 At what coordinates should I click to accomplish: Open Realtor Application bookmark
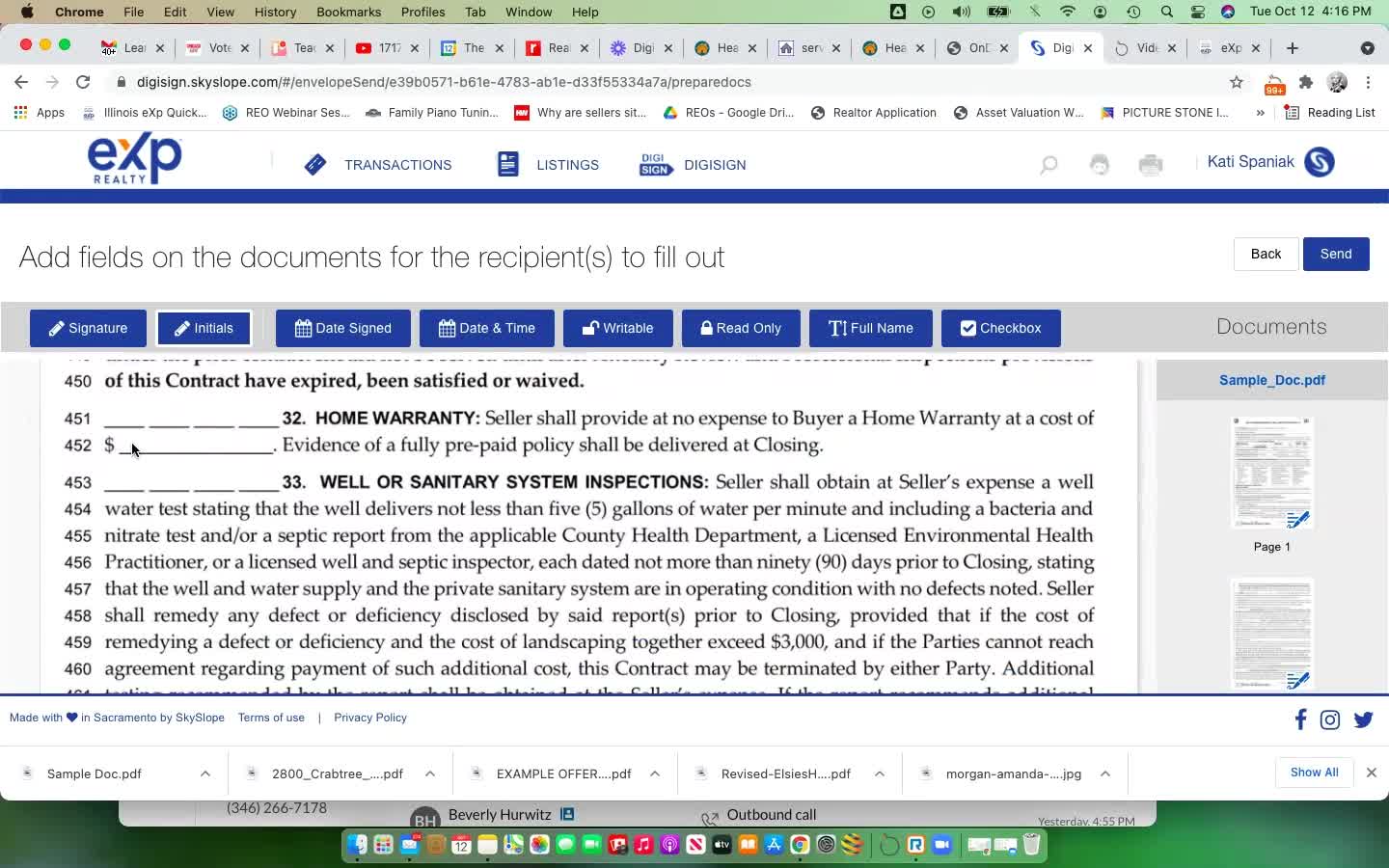[x=874, y=113]
